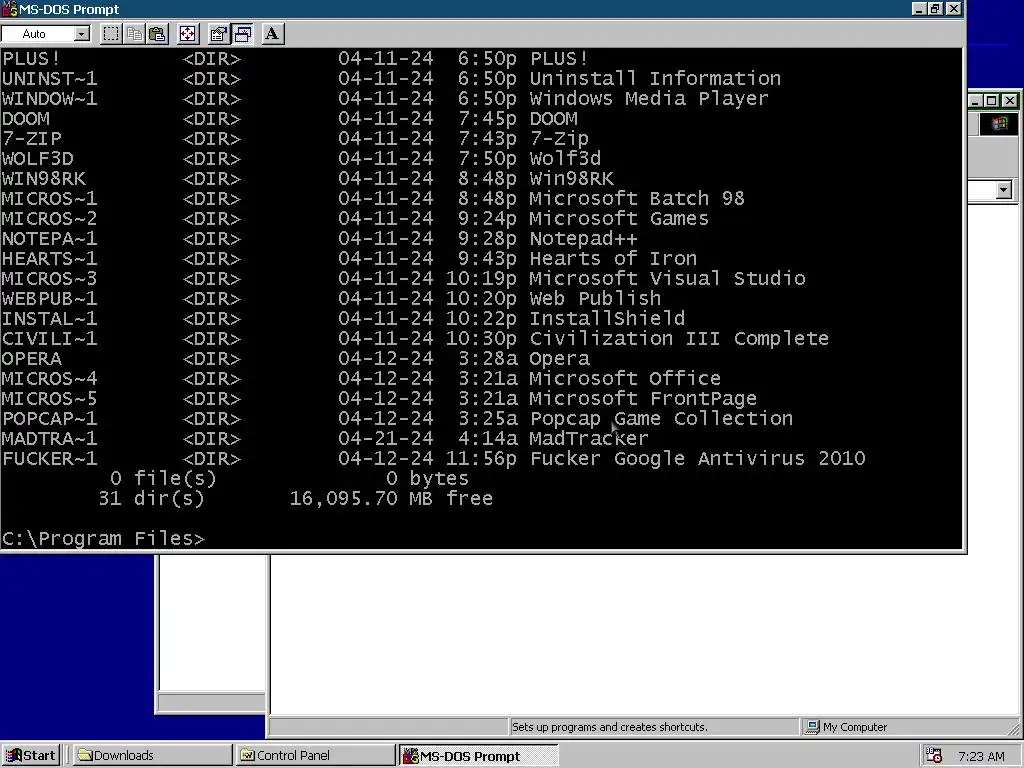Click the 'Microsoft Batch 98' directory name
This screenshot has height=768, width=1024.
(x=637, y=199)
